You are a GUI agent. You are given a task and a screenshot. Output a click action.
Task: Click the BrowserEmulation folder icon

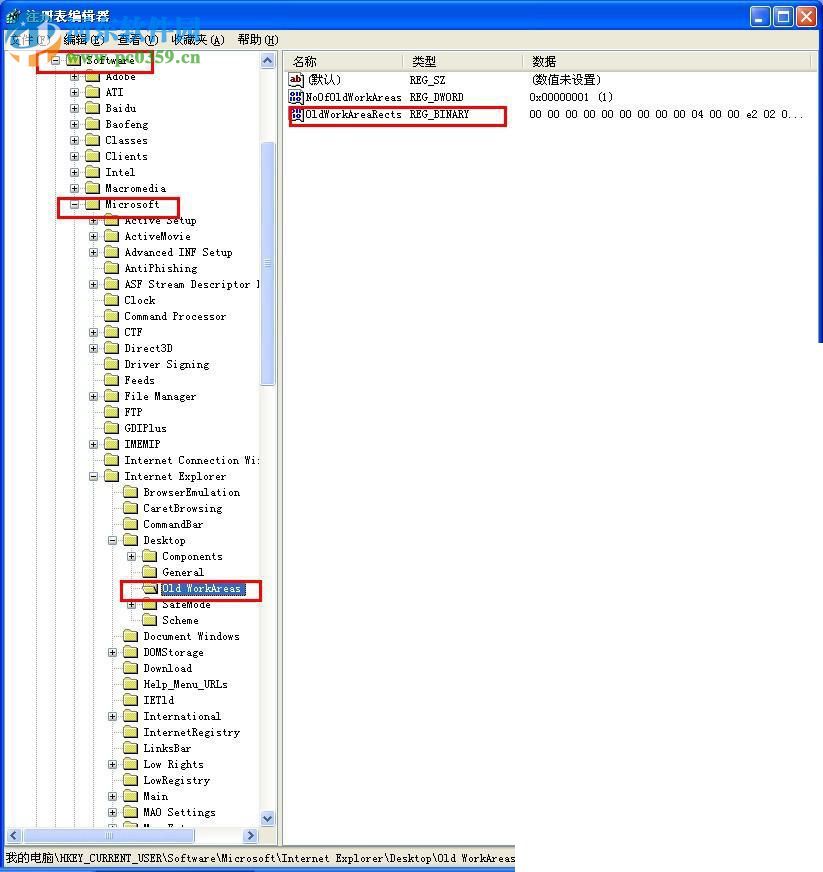(x=131, y=492)
